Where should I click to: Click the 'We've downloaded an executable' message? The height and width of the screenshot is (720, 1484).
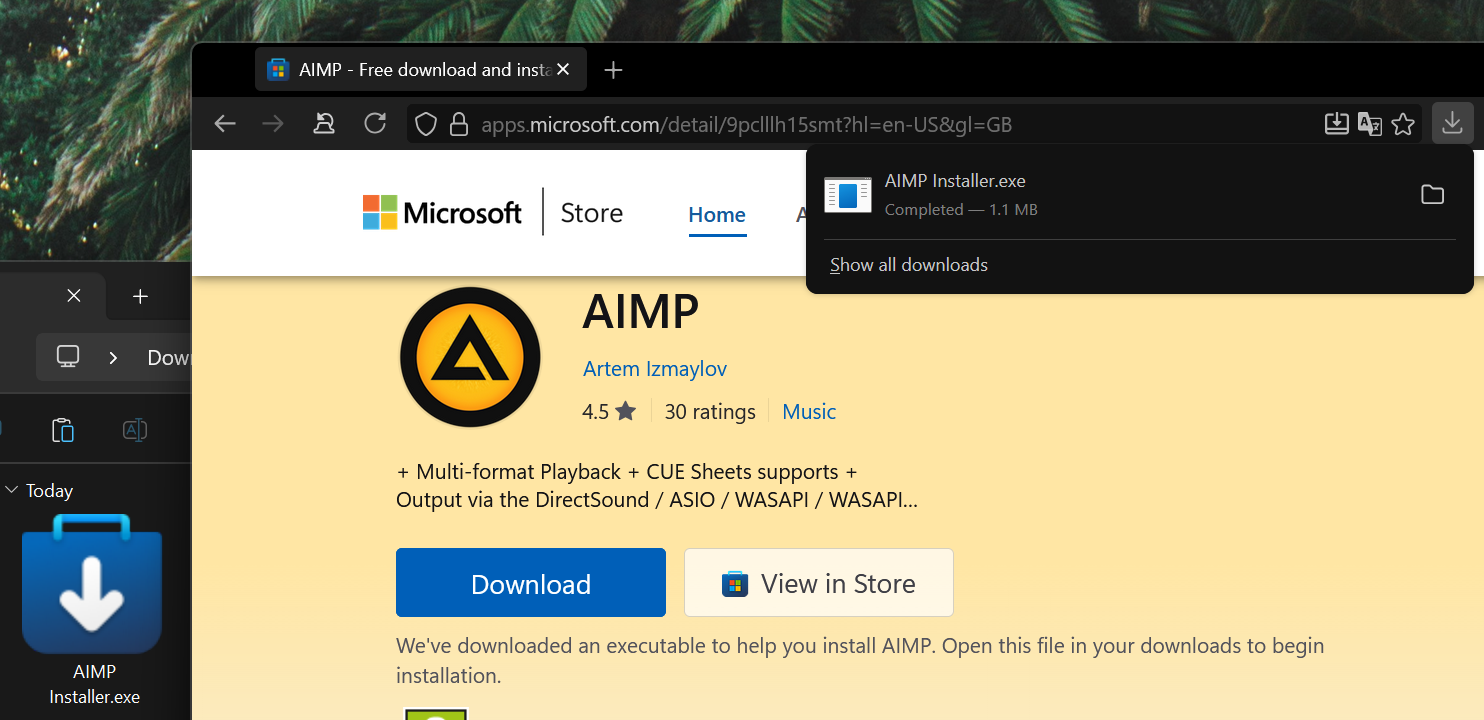pos(860,661)
